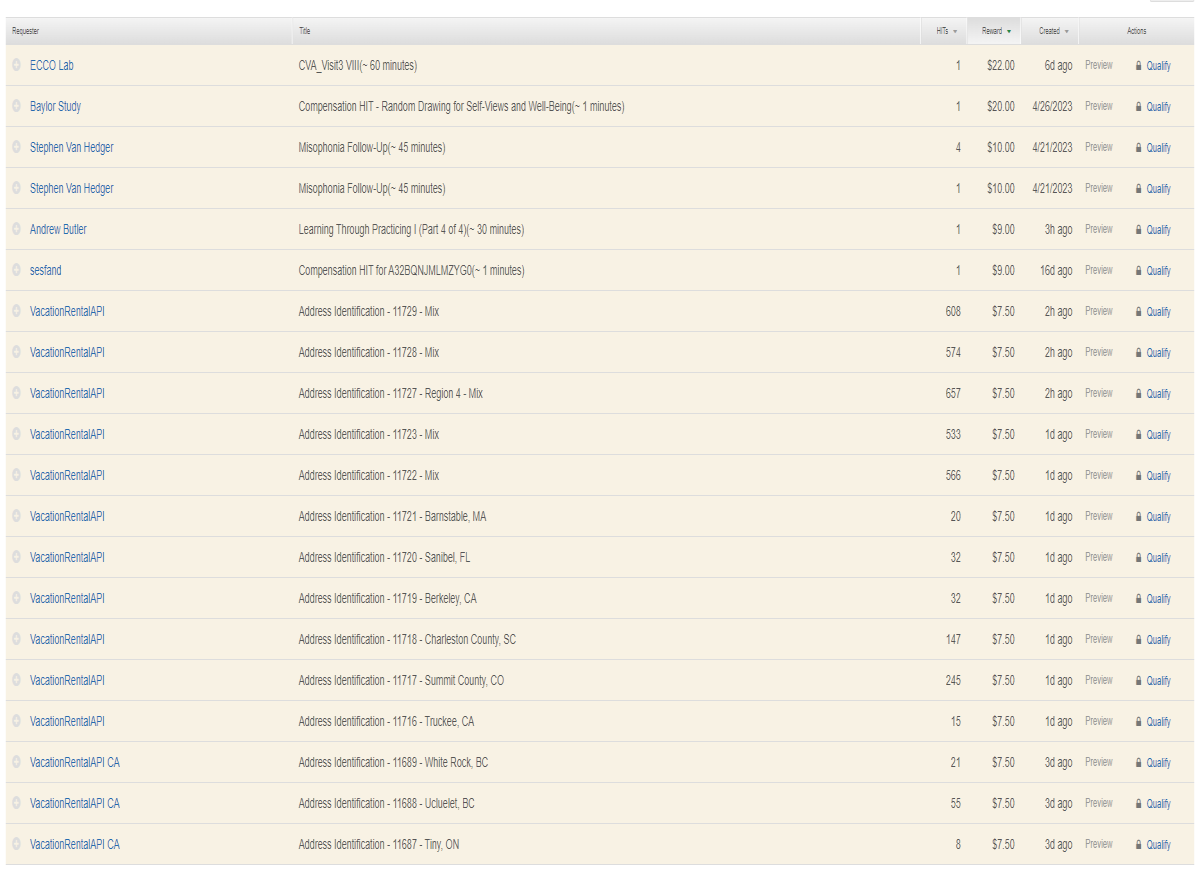This screenshot has width=1200, height=874.
Task: Click Qualify for the sesfand HIT
Action: tap(1158, 271)
